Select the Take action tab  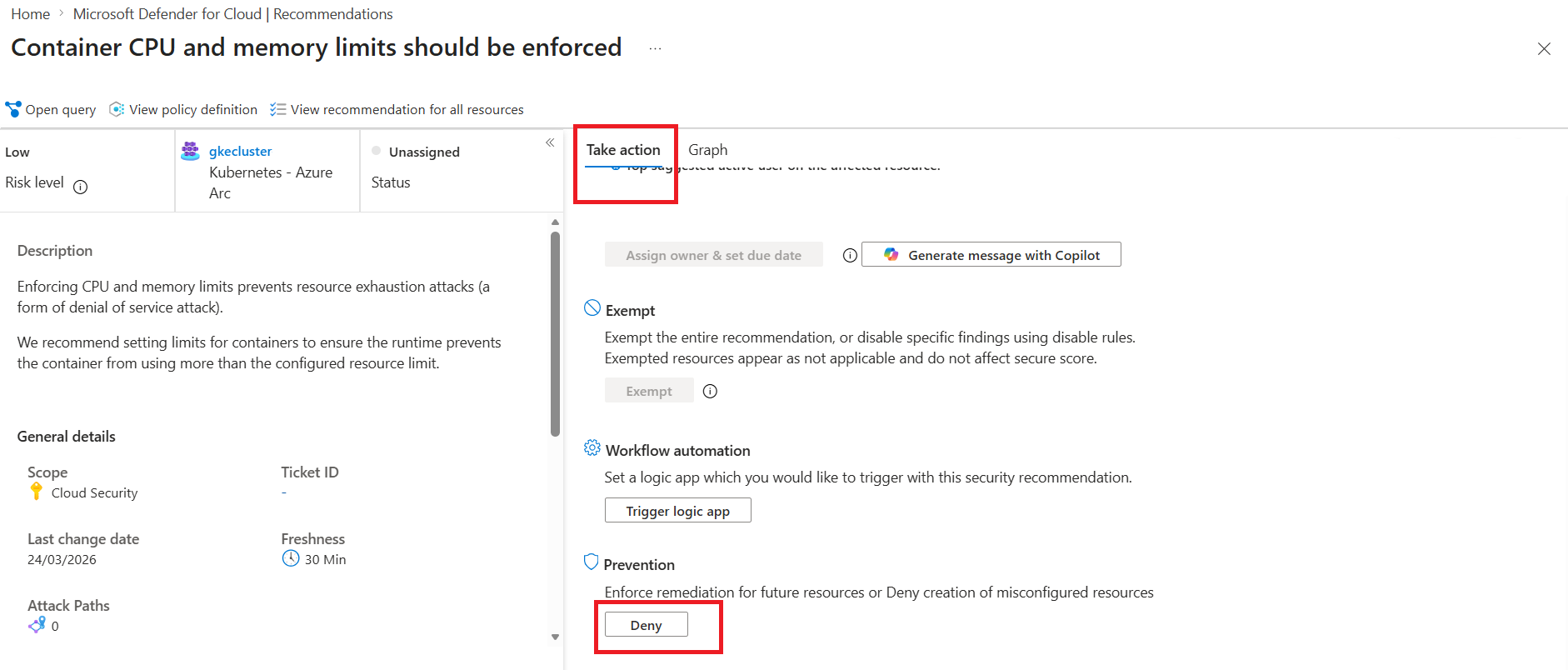[623, 150]
